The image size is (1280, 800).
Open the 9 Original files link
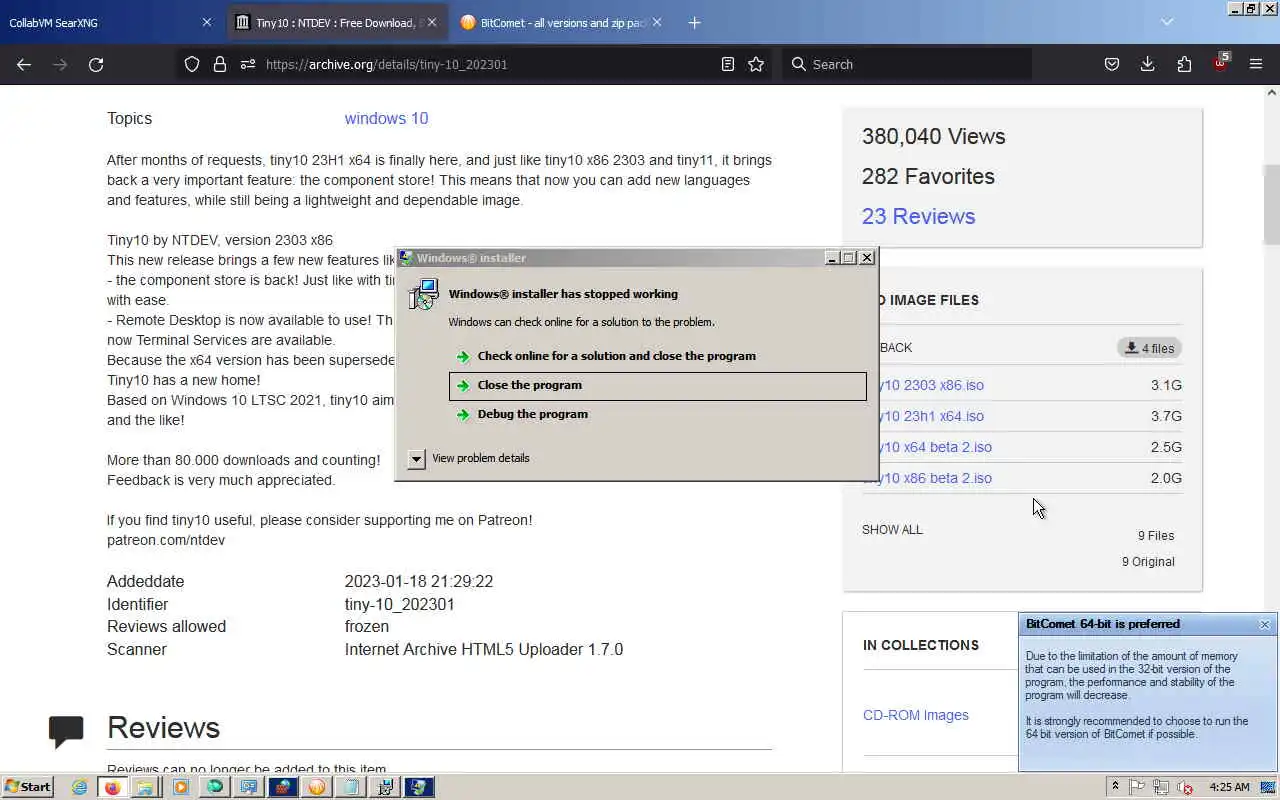(1148, 562)
